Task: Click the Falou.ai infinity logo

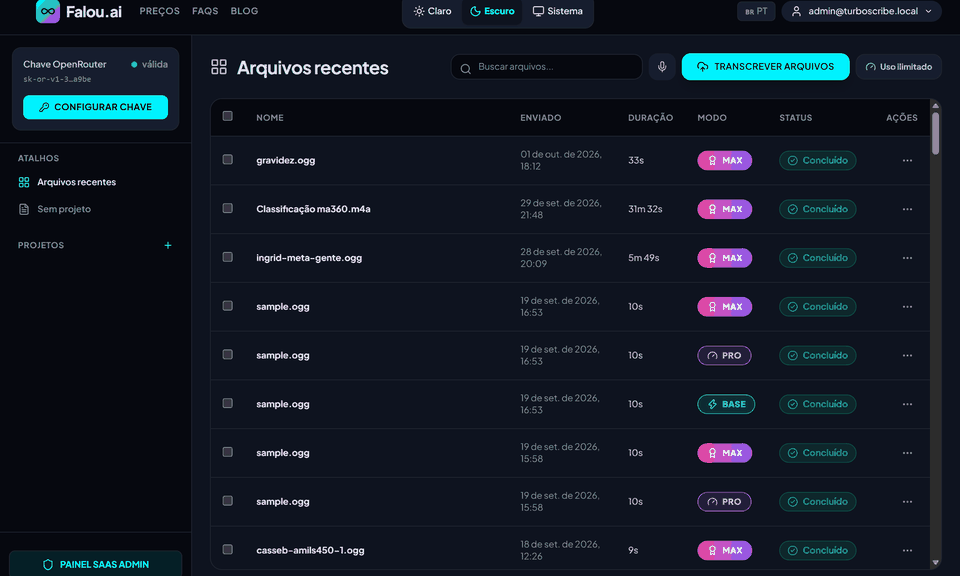Action: click(x=48, y=11)
